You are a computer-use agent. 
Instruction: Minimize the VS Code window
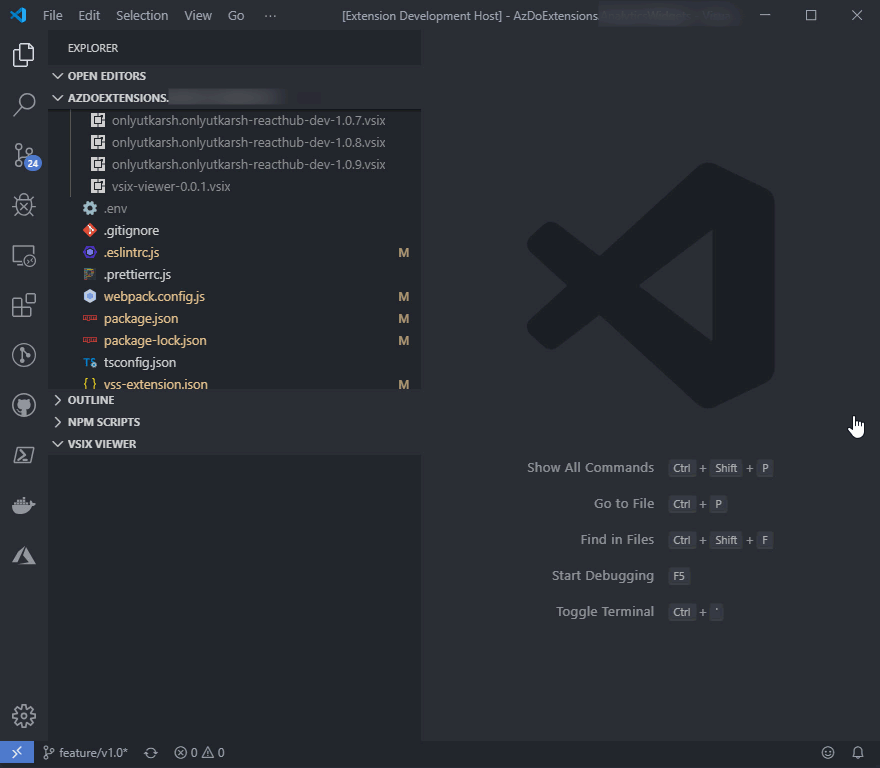click(765, 15)
